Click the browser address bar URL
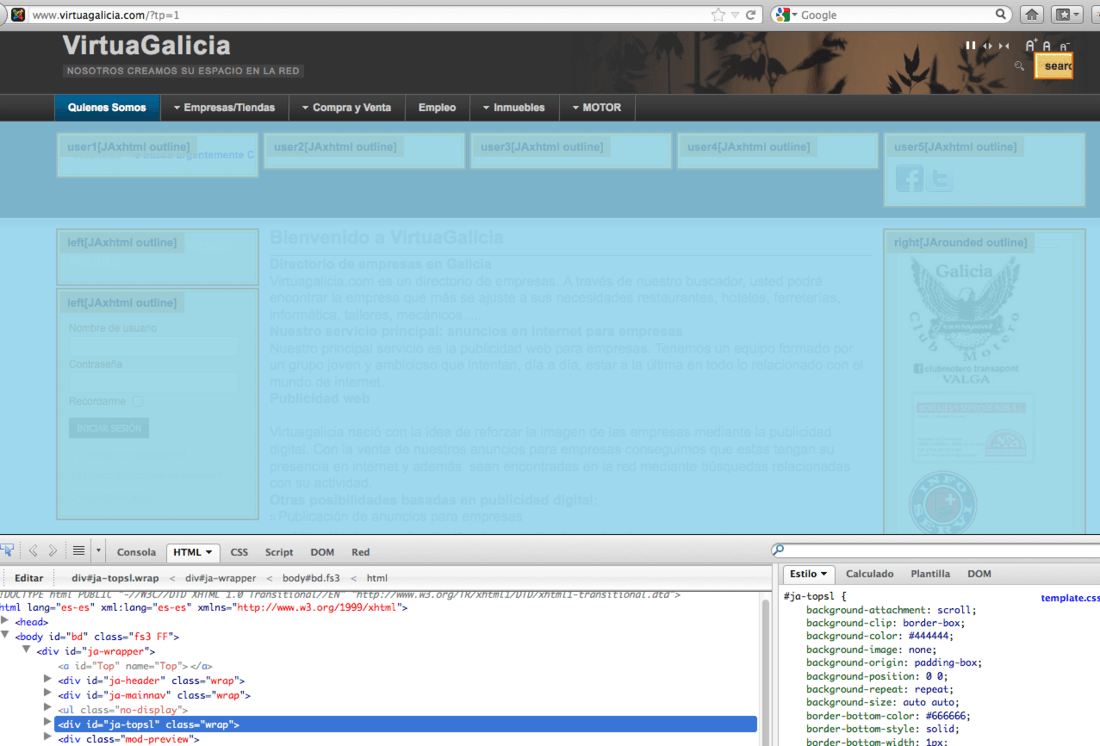This screenshot has height=746, width=1100. pos(106,15)
